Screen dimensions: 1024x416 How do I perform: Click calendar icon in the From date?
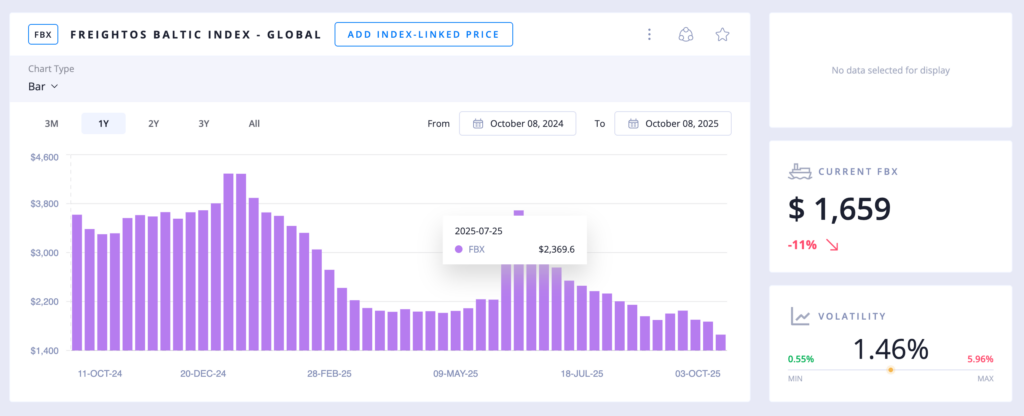tap(478, 124)
